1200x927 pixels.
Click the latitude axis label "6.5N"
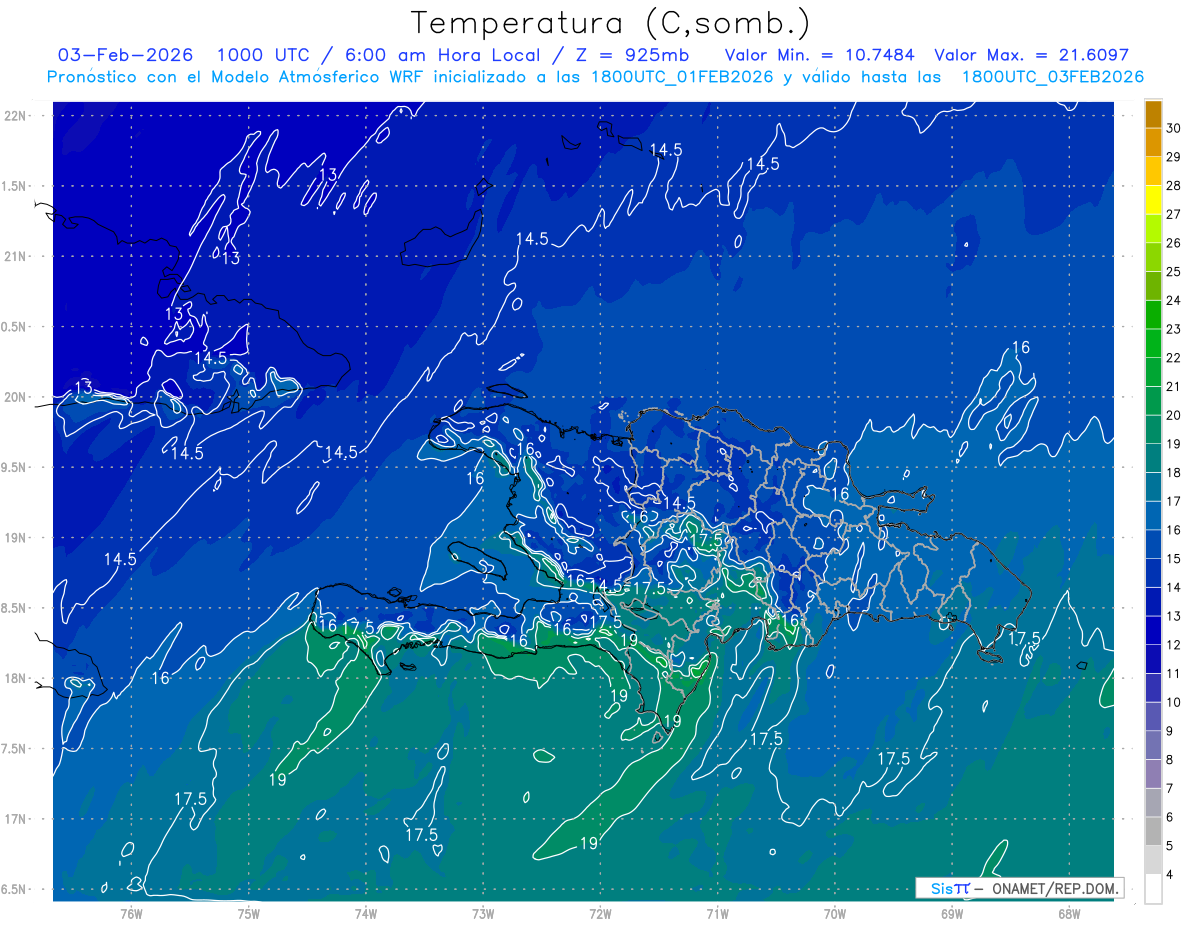(x=16, y=890)
